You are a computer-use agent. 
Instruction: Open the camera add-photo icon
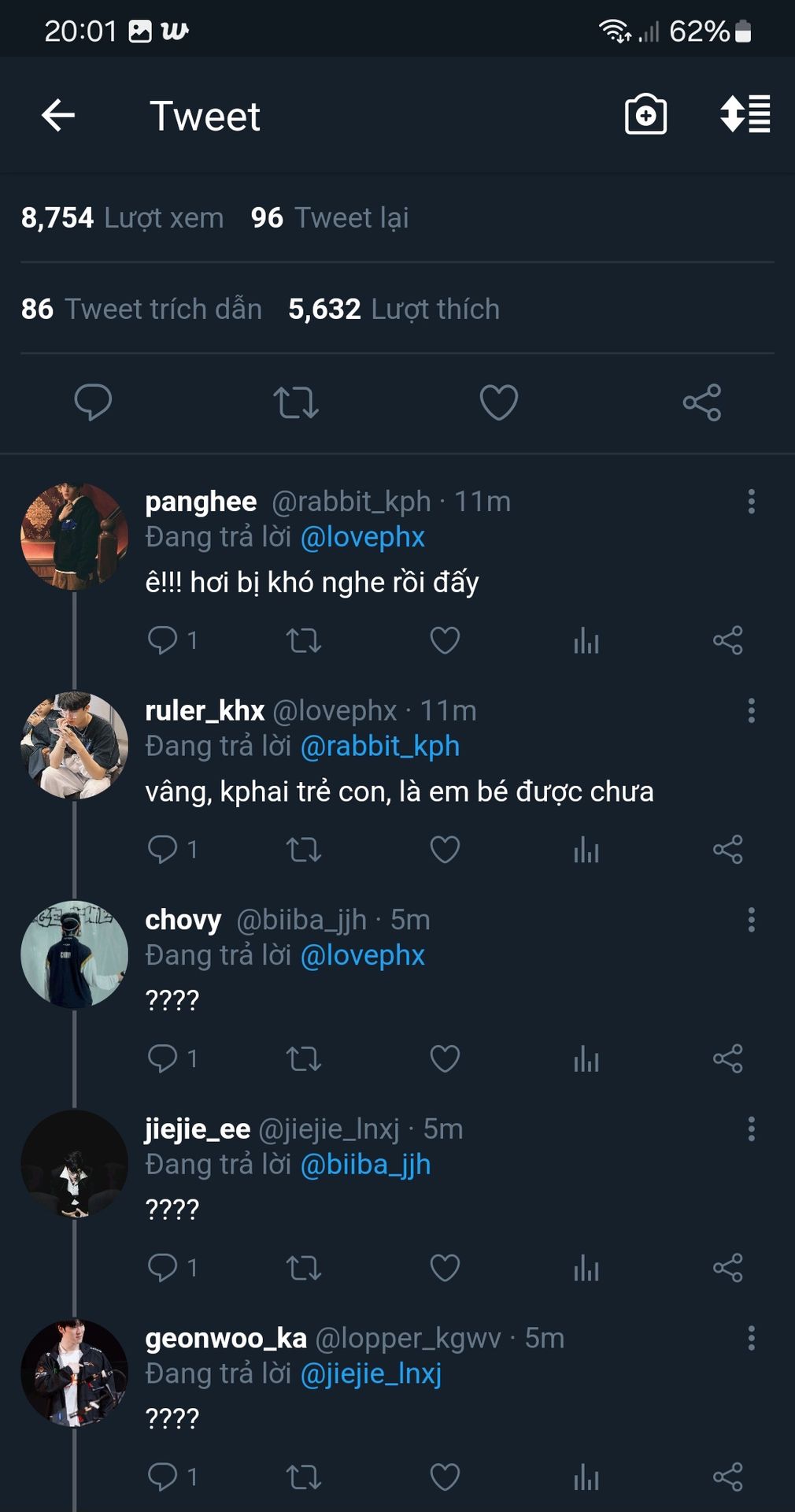click(x=645, y=115)
